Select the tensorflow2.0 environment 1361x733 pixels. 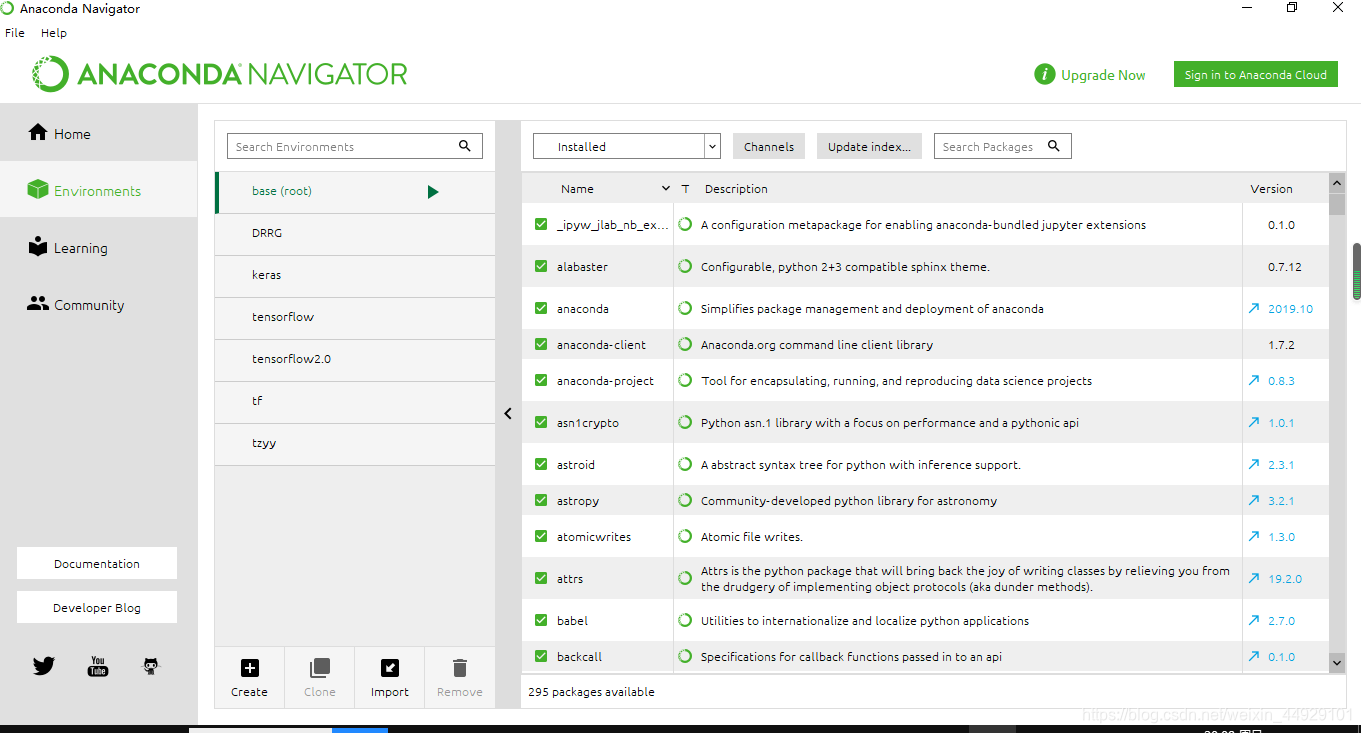tap(355, 359)
